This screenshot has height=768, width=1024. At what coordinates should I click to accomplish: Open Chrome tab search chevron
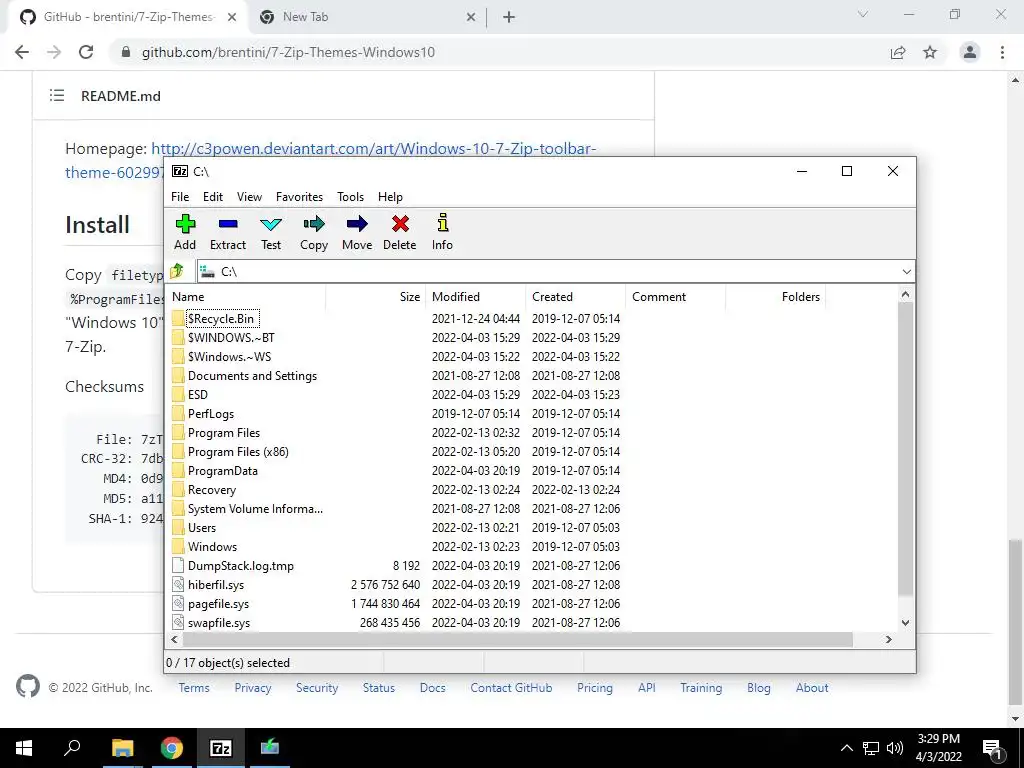[x=863, y=14]
